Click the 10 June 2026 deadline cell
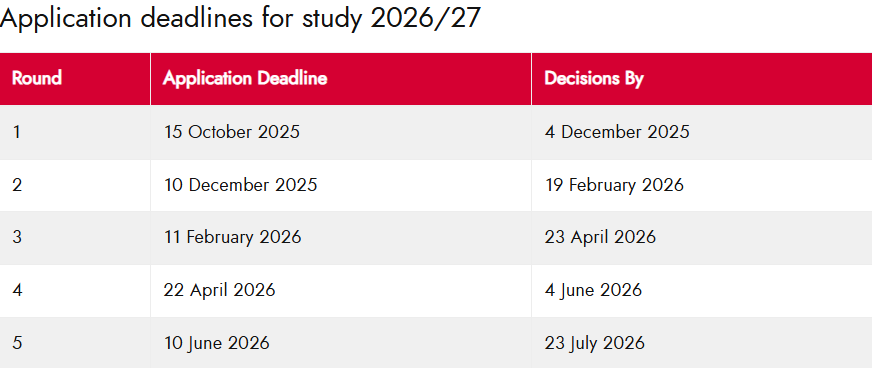This screenshot has height=368, width=872. point(341,342)
